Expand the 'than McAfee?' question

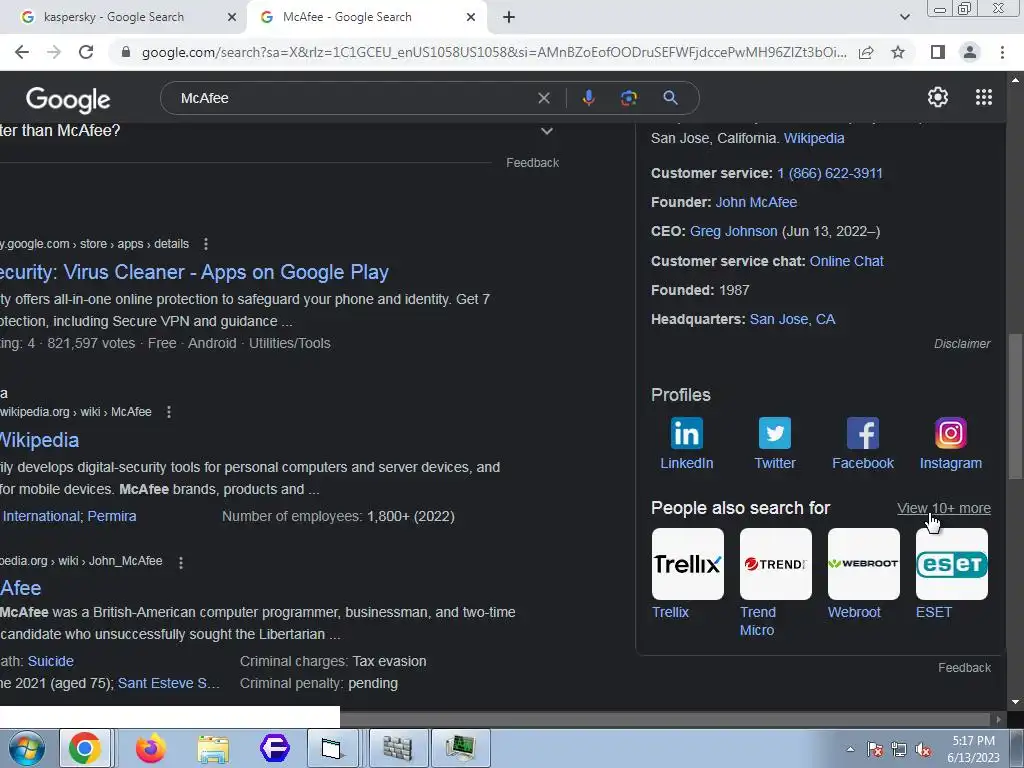(x=547, y=131)
